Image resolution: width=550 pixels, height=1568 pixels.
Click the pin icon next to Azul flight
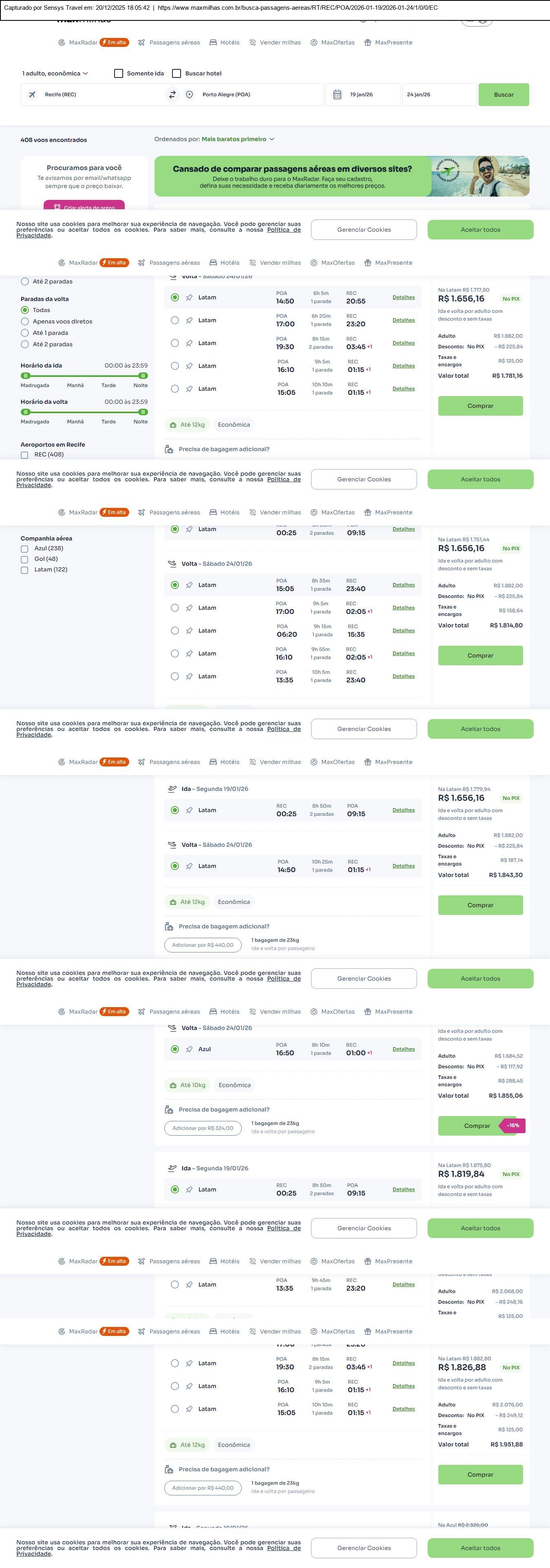[189, 1050]
